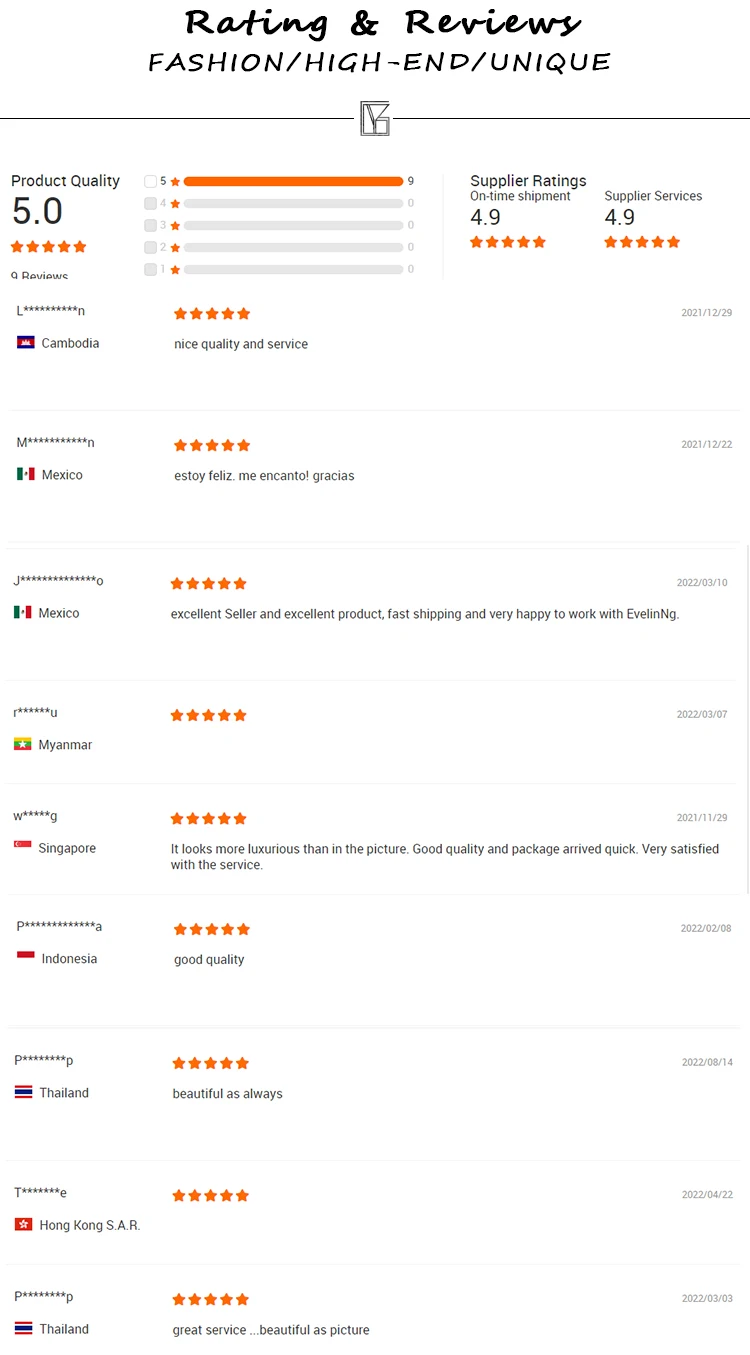The height and width of the screenshot is (1355, 750).
Task: Click the Singapore flag icon
Action: [x=23, y=847]
